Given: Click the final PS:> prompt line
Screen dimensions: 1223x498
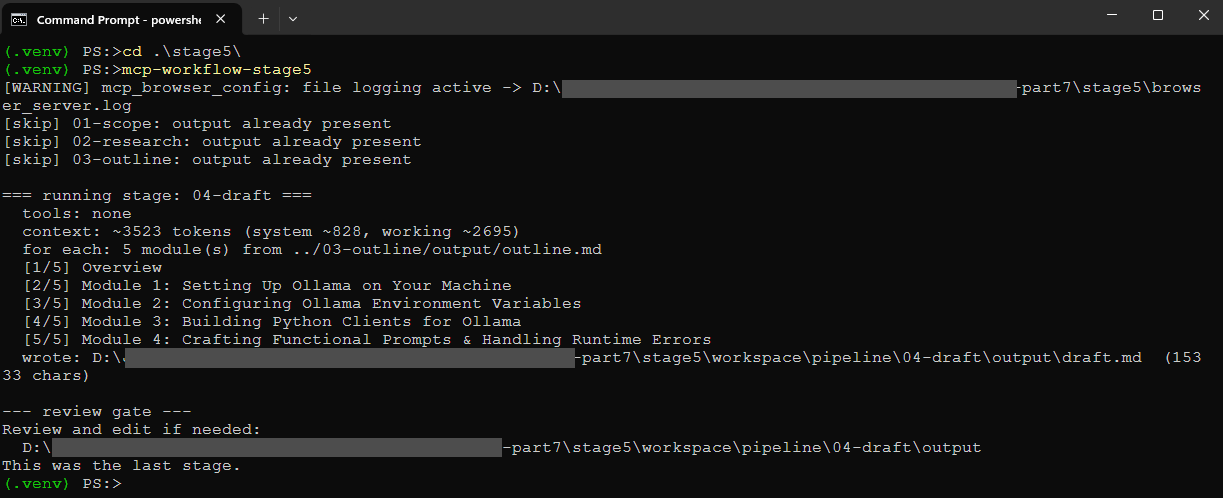Looking at the screenshot, I should pyautogui.click(x=62, y=483).
